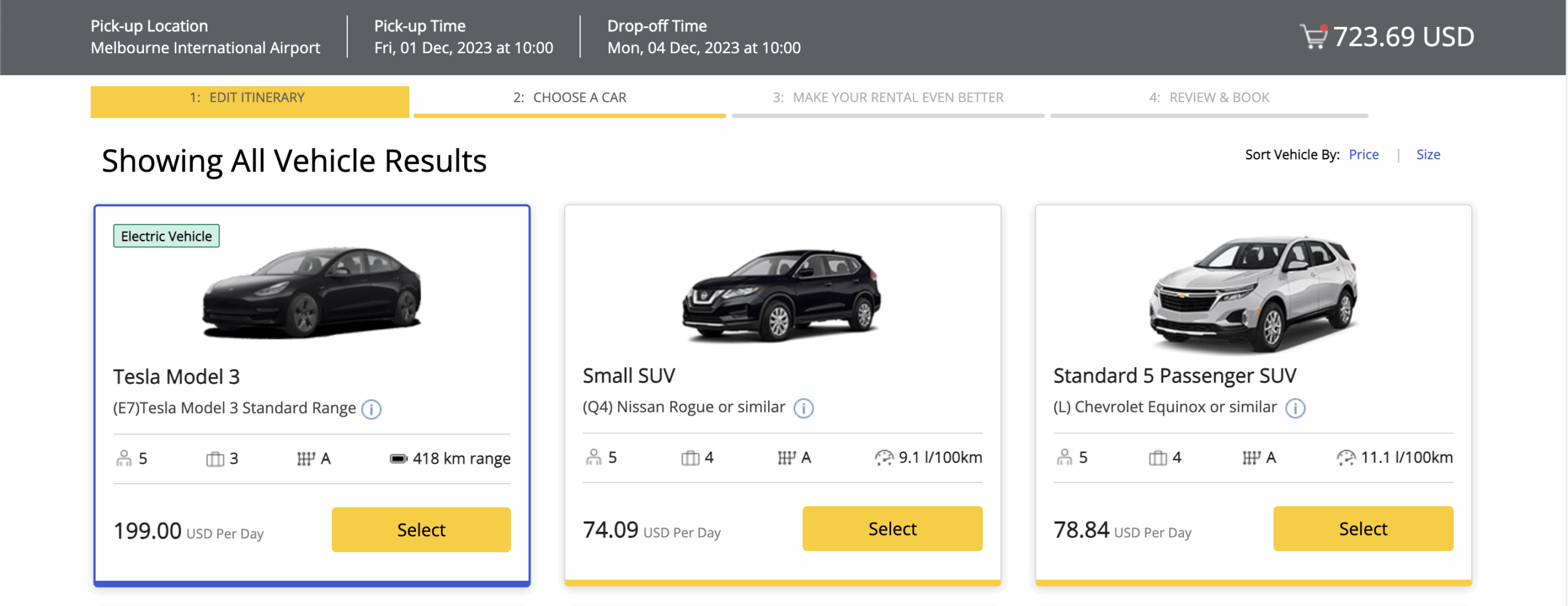The width and height of the screenshot is (1568, 606).
Task: Click transmission icon on Small SUV card
Action: [786, 457]
